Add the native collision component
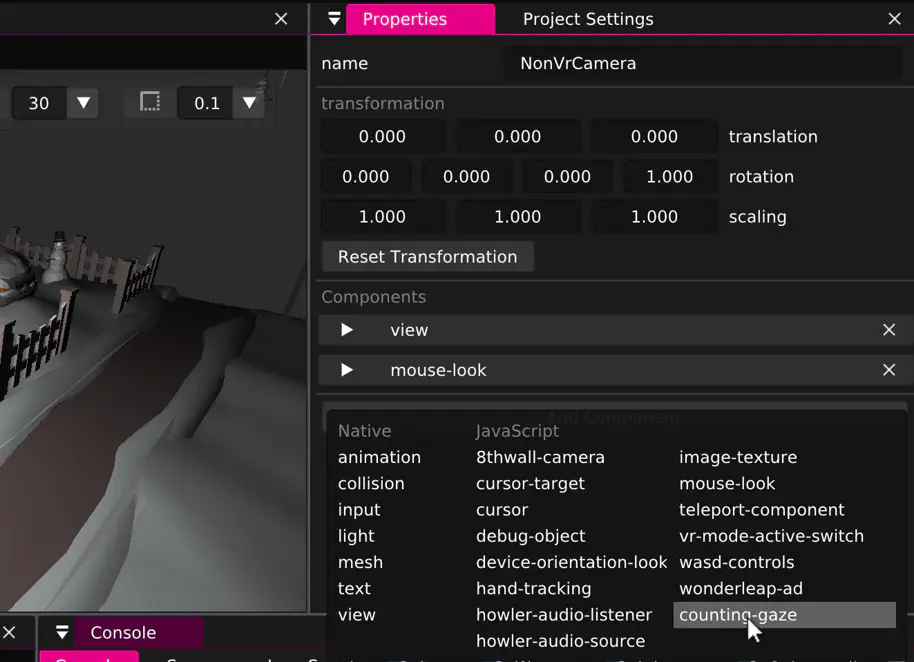The width and height of the screenshot is (914, 662). 371,483
